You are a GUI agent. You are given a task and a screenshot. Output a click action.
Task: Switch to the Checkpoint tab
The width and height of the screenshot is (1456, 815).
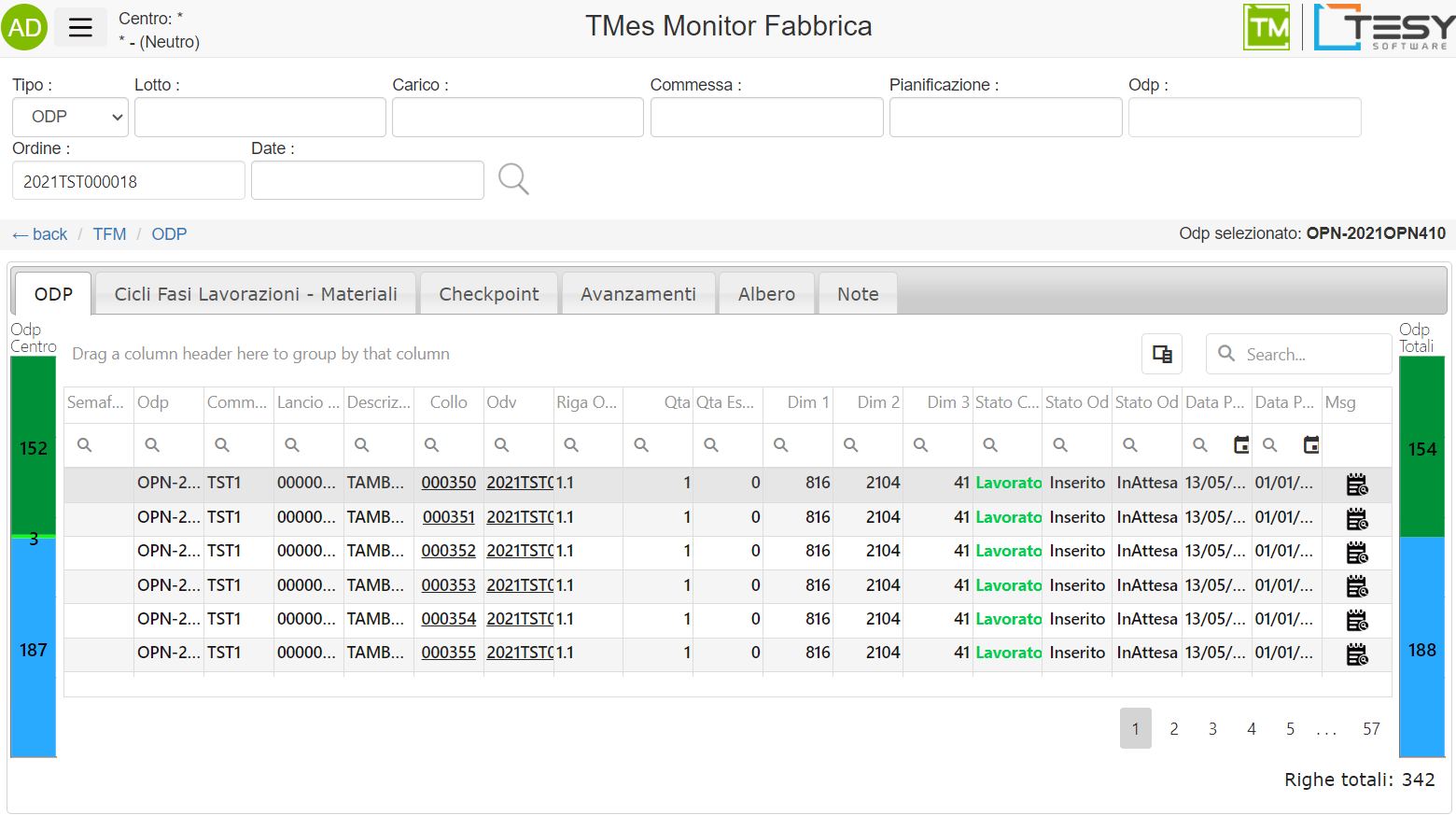coord(488,294)
